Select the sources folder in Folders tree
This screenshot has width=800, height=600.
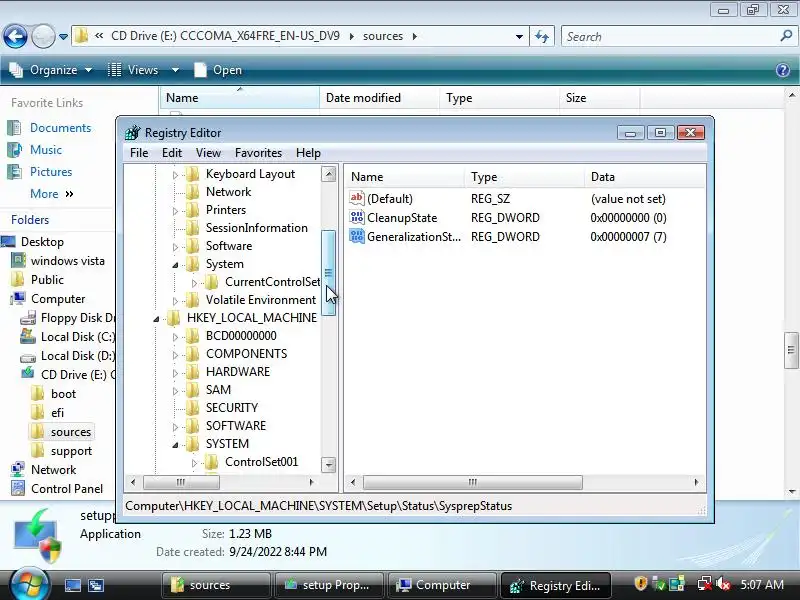[70, 432]
